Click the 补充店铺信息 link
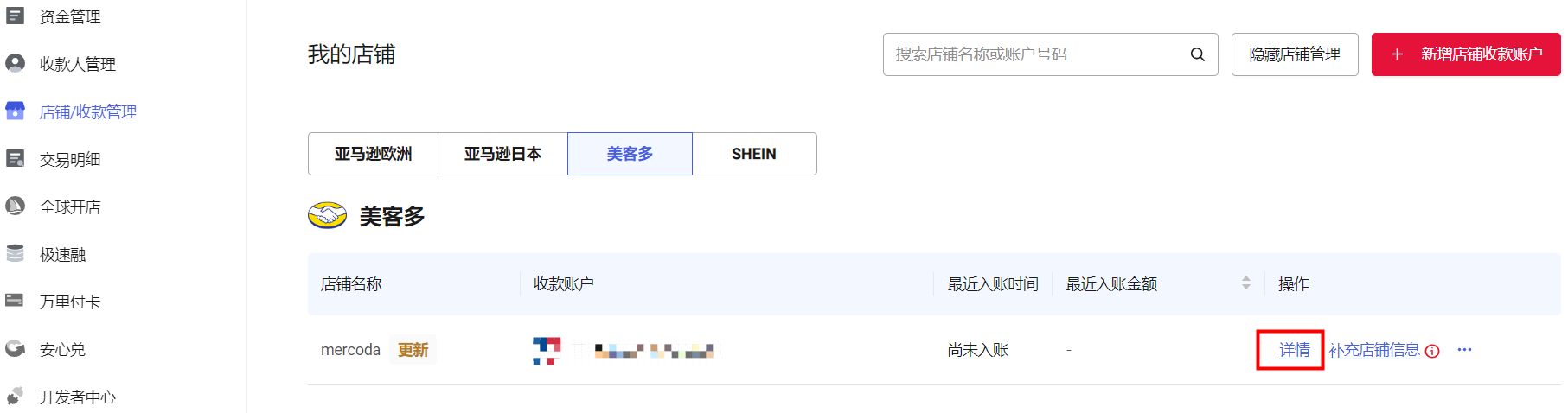 point(1373,350)
